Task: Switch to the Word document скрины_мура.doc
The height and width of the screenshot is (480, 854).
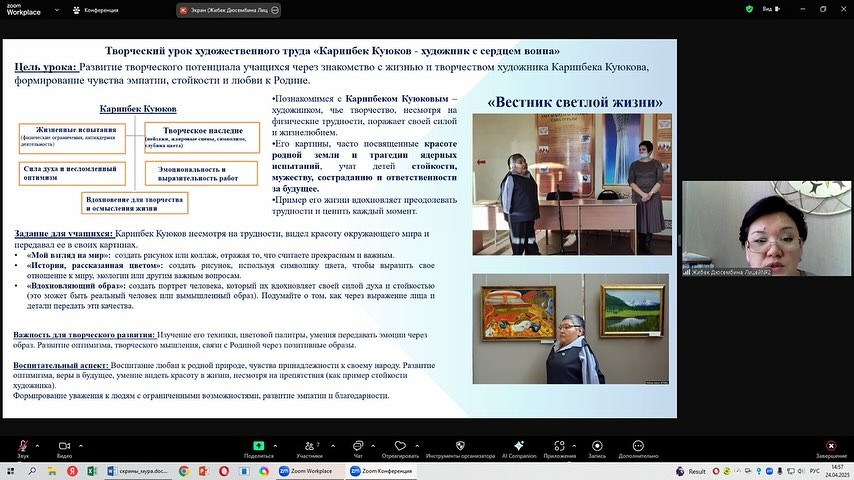Action: click(x=137, y=471)
